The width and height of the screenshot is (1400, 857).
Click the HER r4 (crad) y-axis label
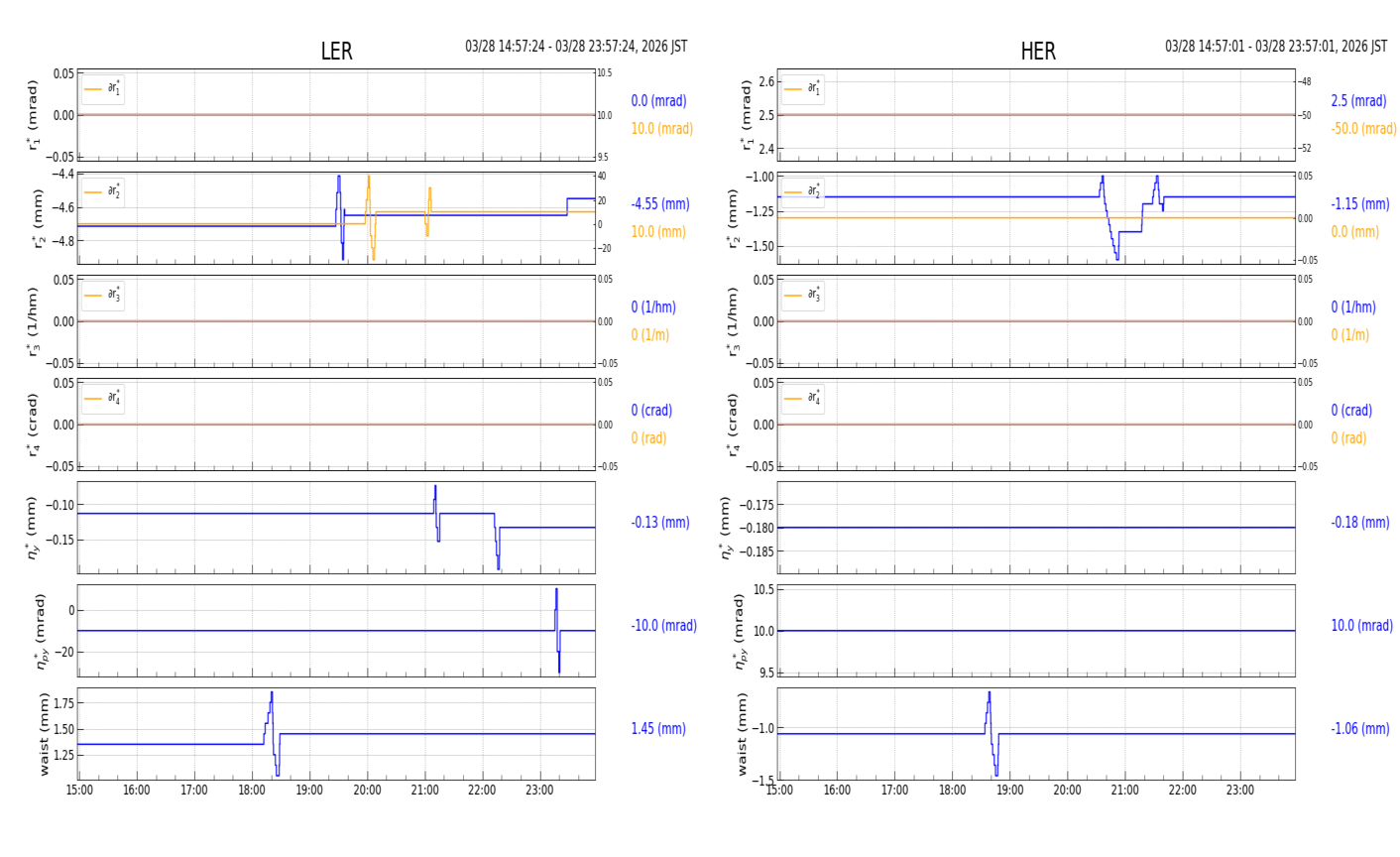tap(734, 425)
